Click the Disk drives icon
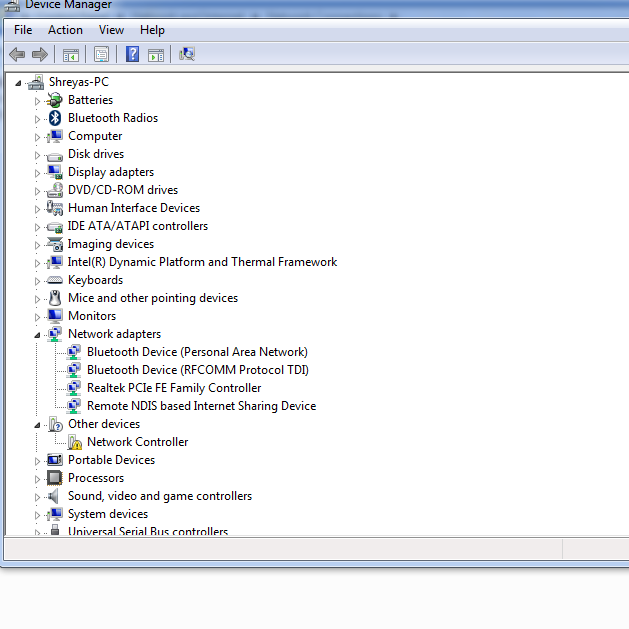The height and width of the screenshot is (629, 629). point(55,156)
